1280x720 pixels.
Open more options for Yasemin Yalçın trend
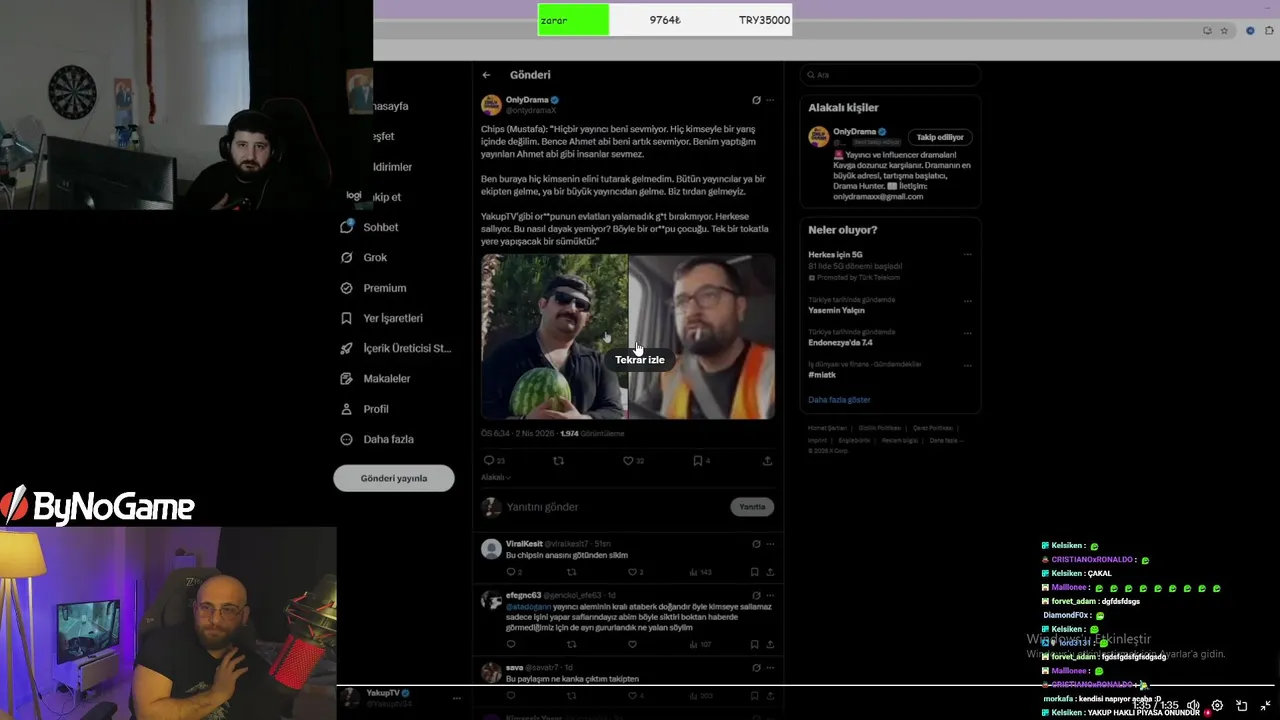point(967,301)
